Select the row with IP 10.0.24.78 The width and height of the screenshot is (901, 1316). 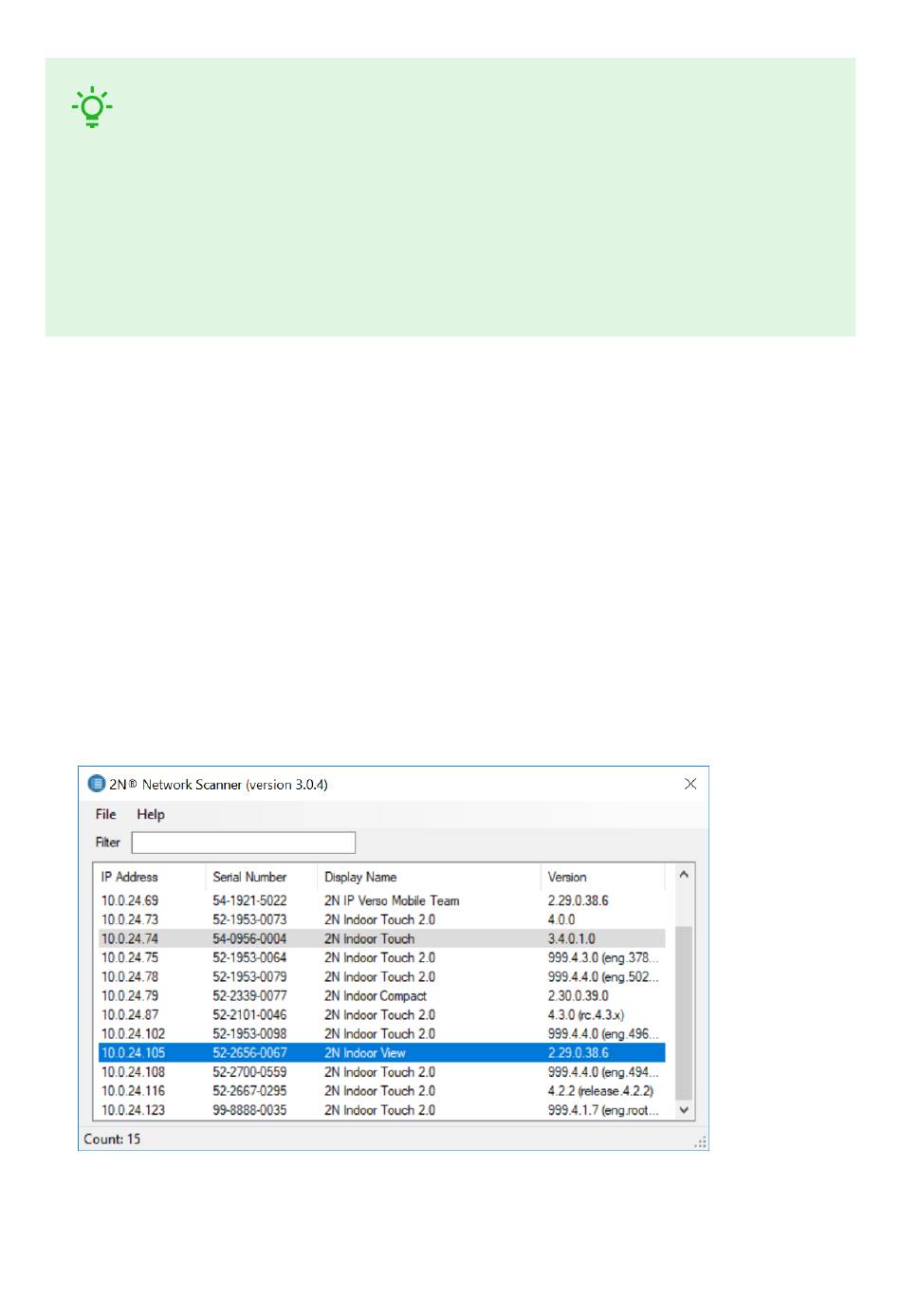[381, 976]
